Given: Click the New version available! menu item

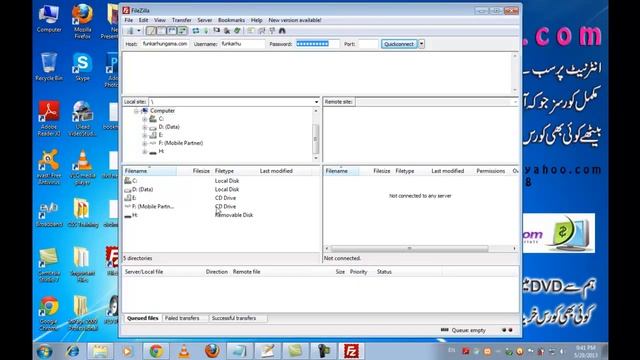Looking at the screenshot, I should [295, 20].
